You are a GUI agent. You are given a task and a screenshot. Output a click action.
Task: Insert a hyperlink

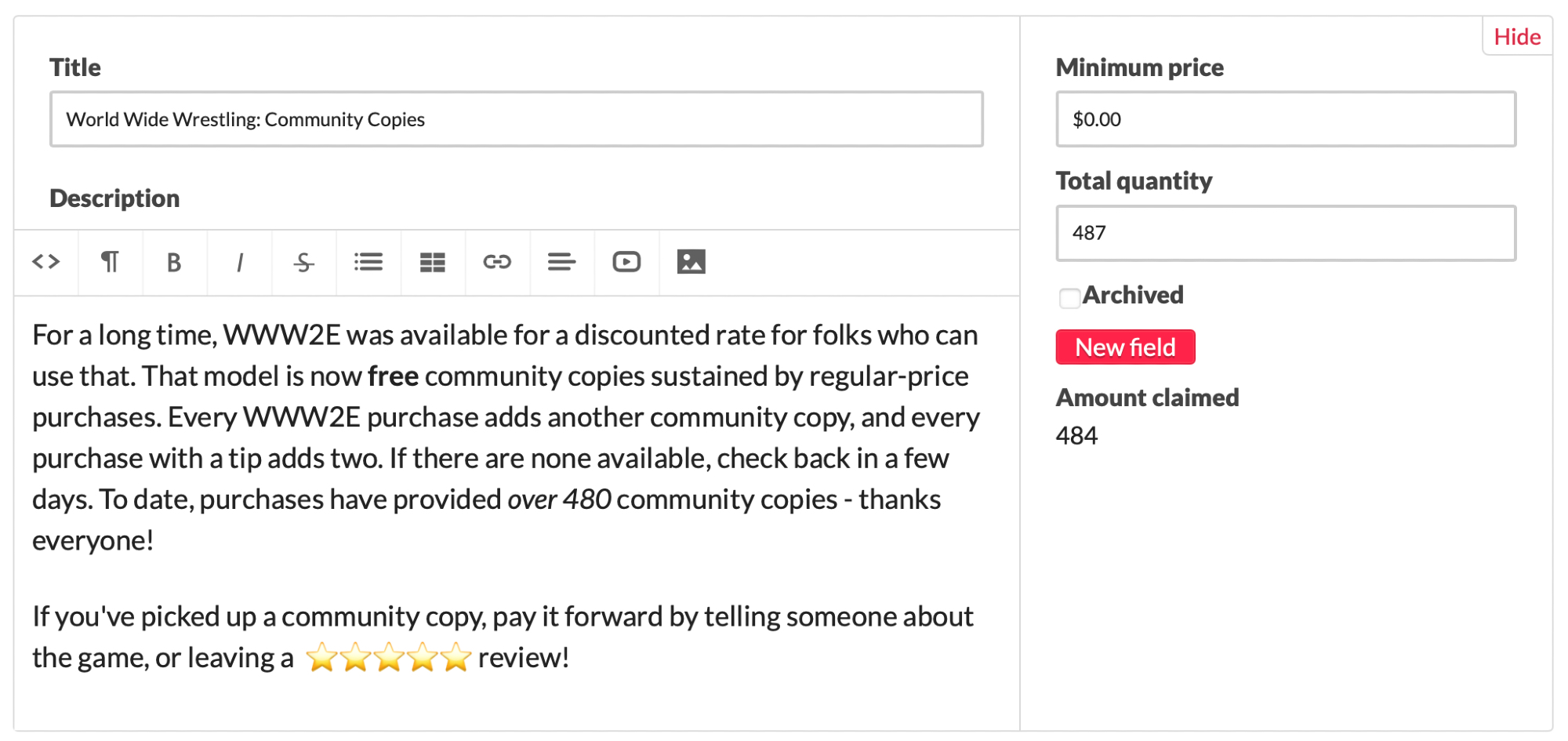(497, 262)
